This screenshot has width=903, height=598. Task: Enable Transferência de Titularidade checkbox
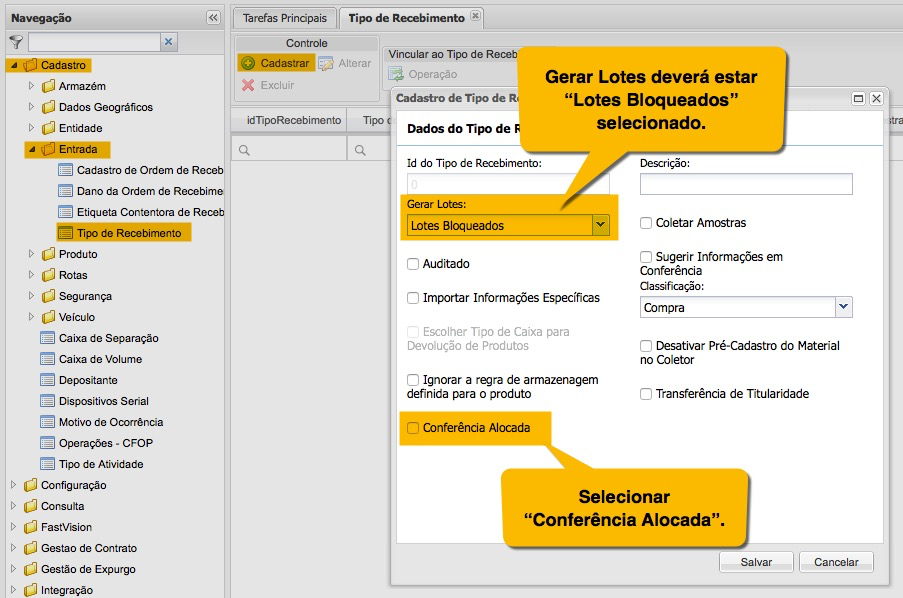(646, 393)
